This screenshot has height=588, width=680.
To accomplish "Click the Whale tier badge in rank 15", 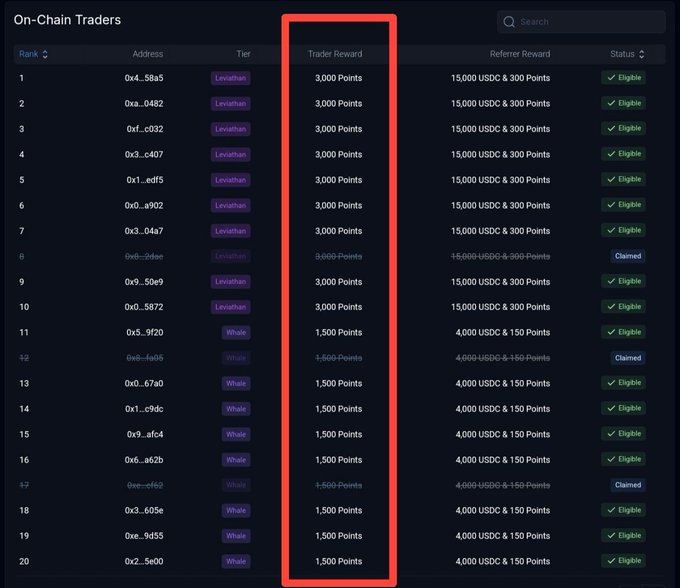I will (x=236, y=434).
